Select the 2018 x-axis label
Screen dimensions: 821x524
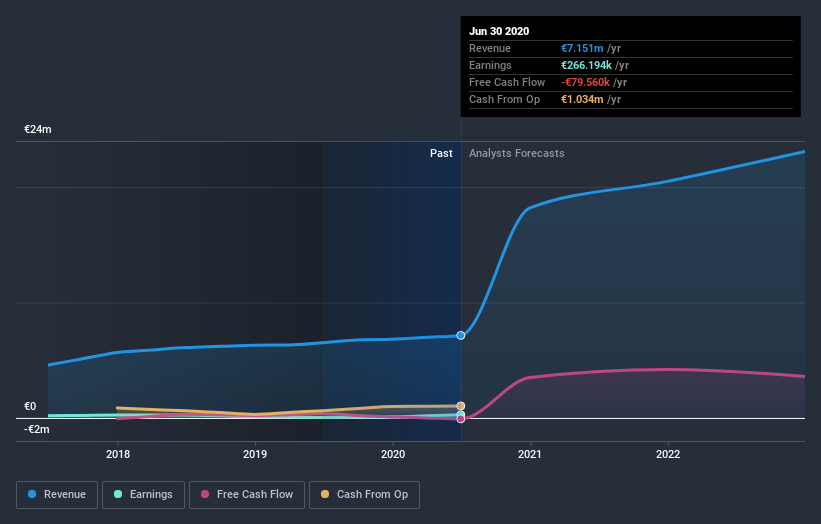click(x=118, y=454)
